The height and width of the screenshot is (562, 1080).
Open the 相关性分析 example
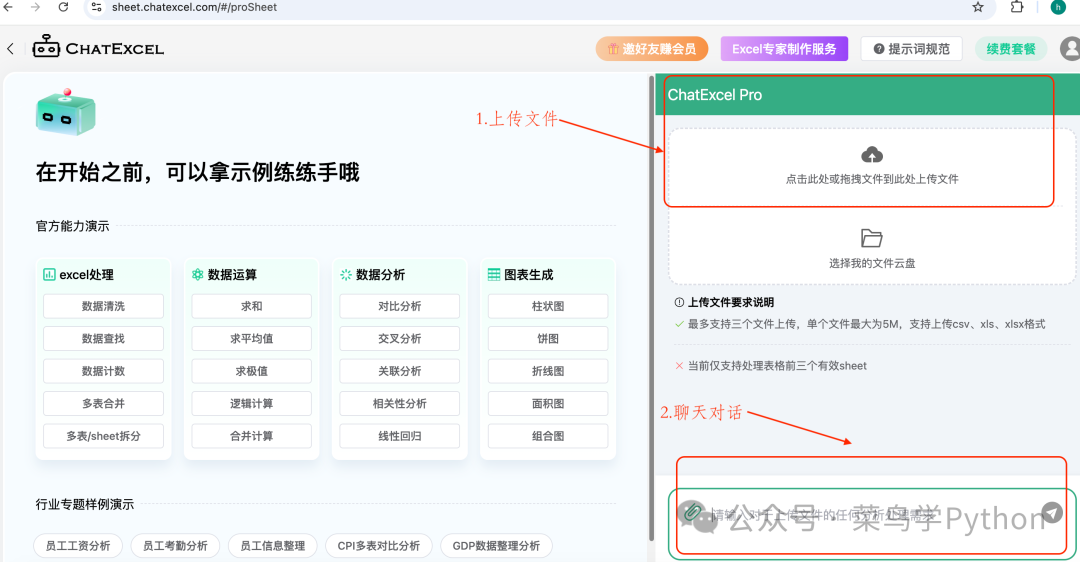pyautogui.click(x=399, y=404)
